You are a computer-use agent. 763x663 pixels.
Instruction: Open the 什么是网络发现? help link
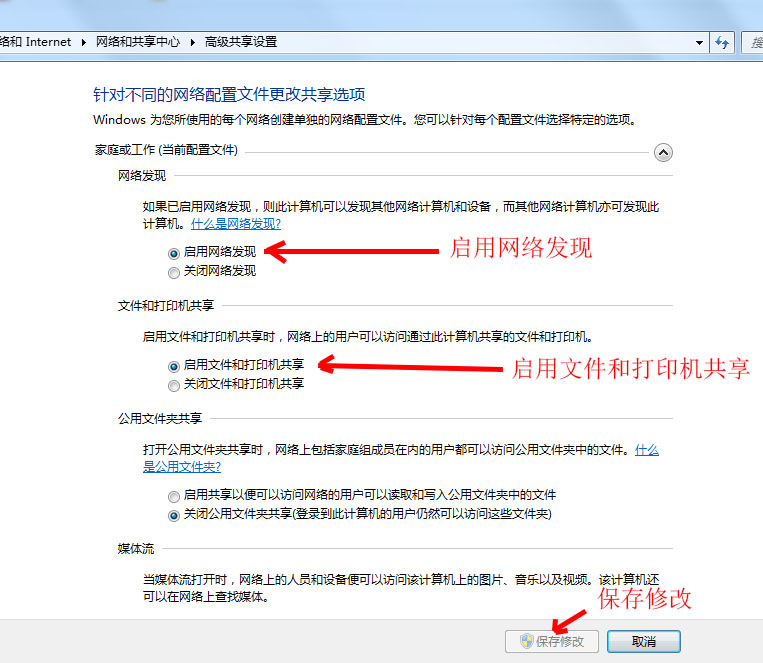pos(236,224)
